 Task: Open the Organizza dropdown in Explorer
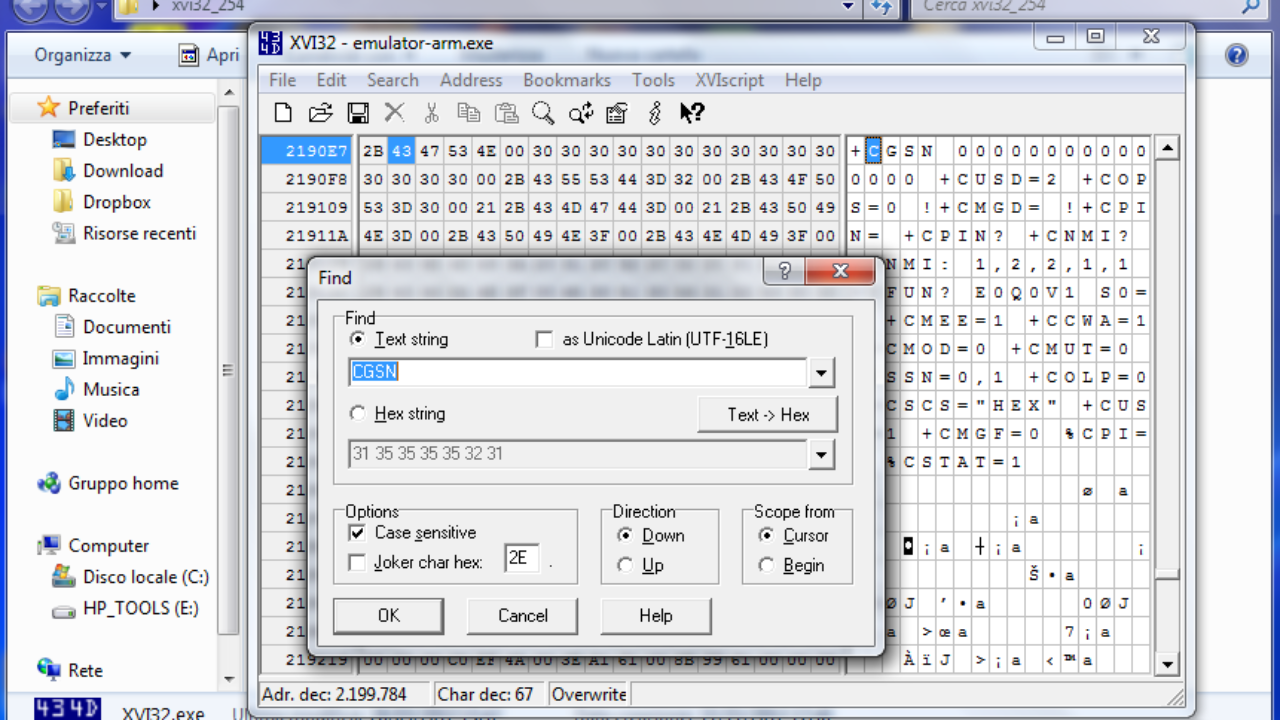tap(82, 55)
